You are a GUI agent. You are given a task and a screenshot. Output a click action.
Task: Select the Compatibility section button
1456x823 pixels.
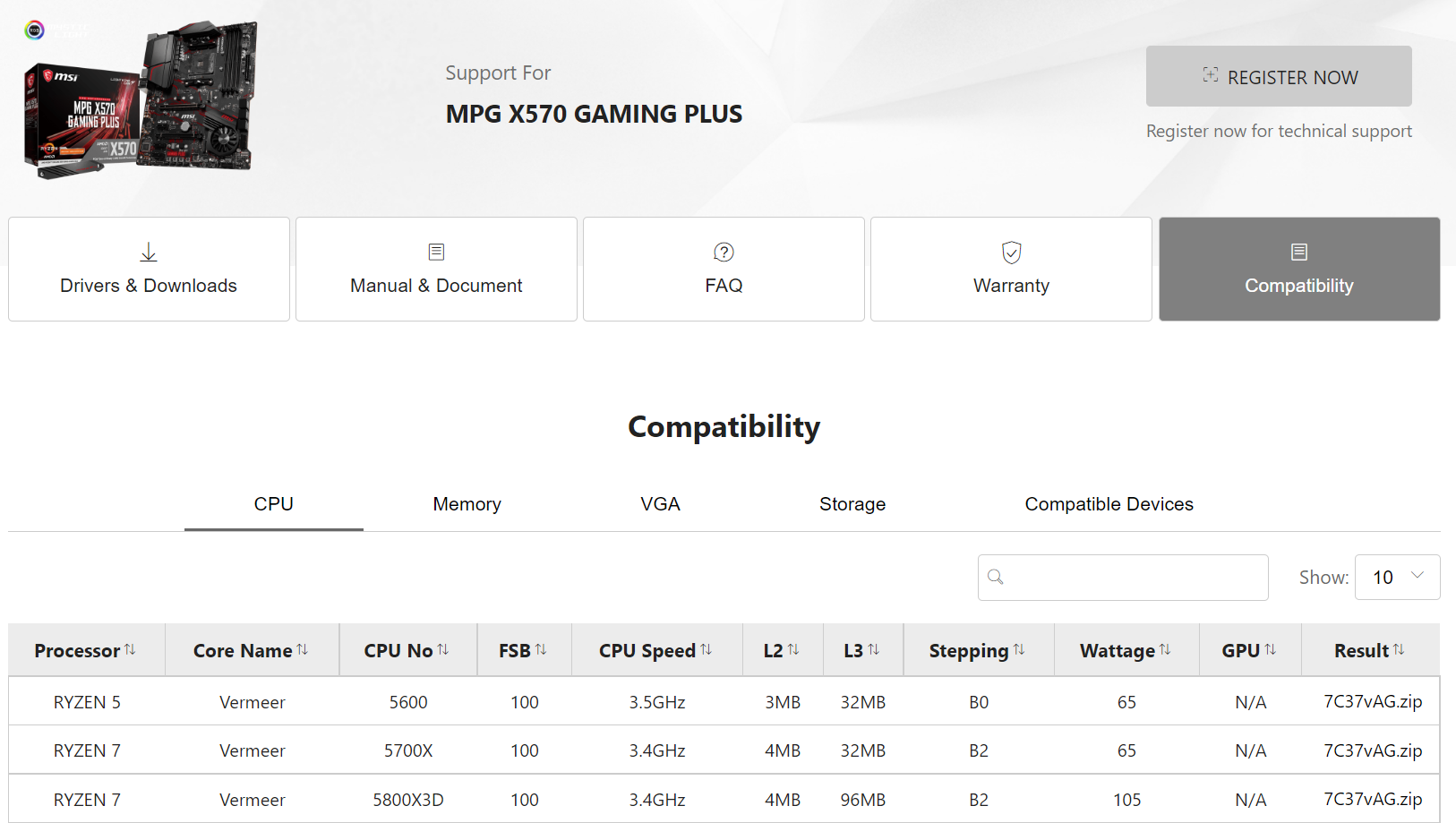click(x=1299, y=269)
